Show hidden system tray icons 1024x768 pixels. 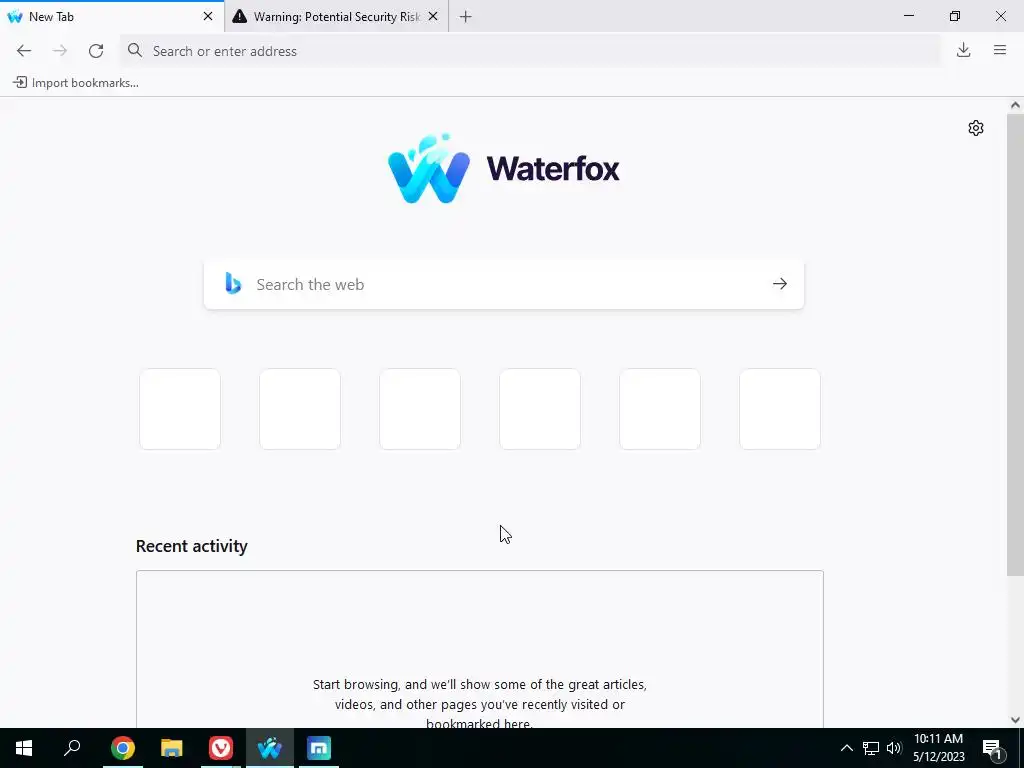[x=846, y=748]
